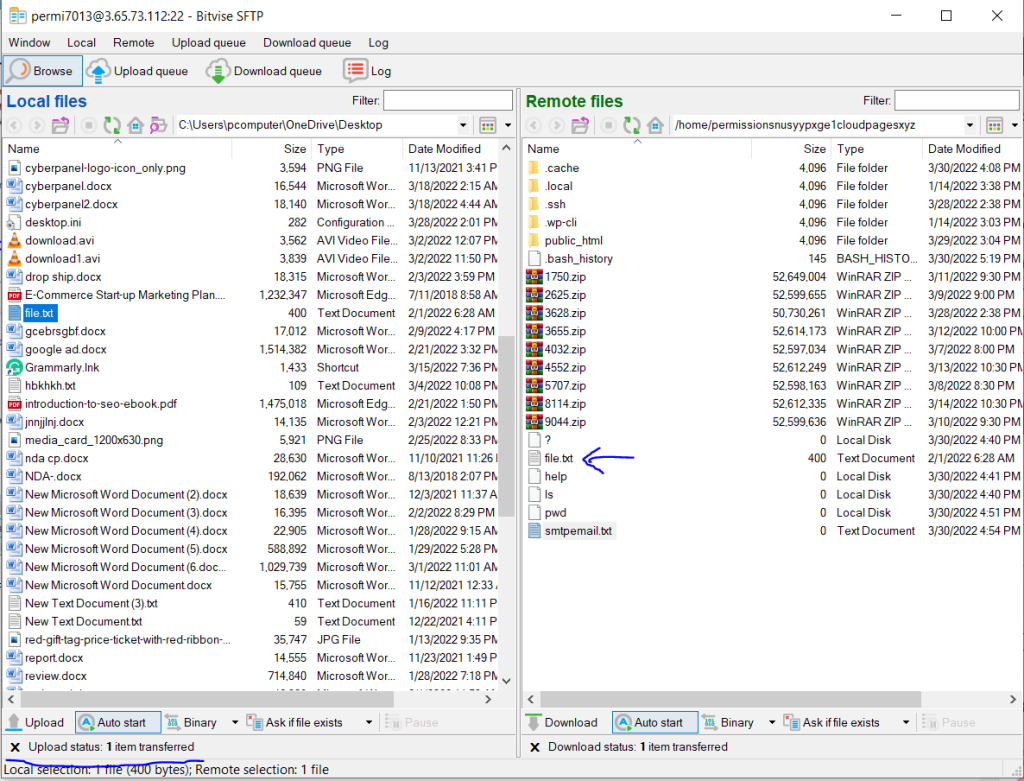Screen dimensions: 1024x781
Task: Open the Download queue toolbar button
Action: point(264,71)
